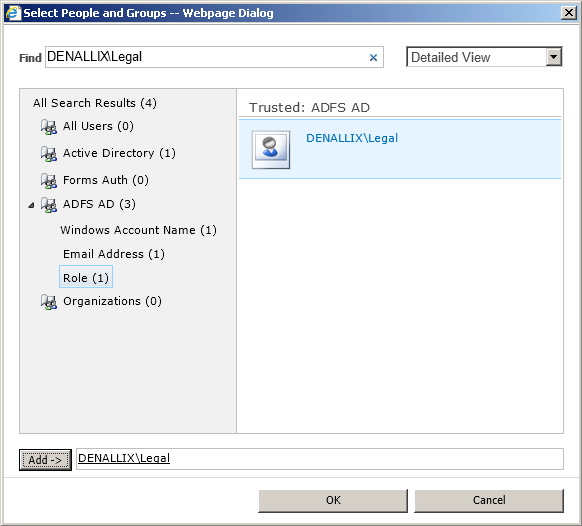The width and height of the screenshot is (582, 526).
Task: Select All Search Results (4)
Action: (x=95, y=103)
